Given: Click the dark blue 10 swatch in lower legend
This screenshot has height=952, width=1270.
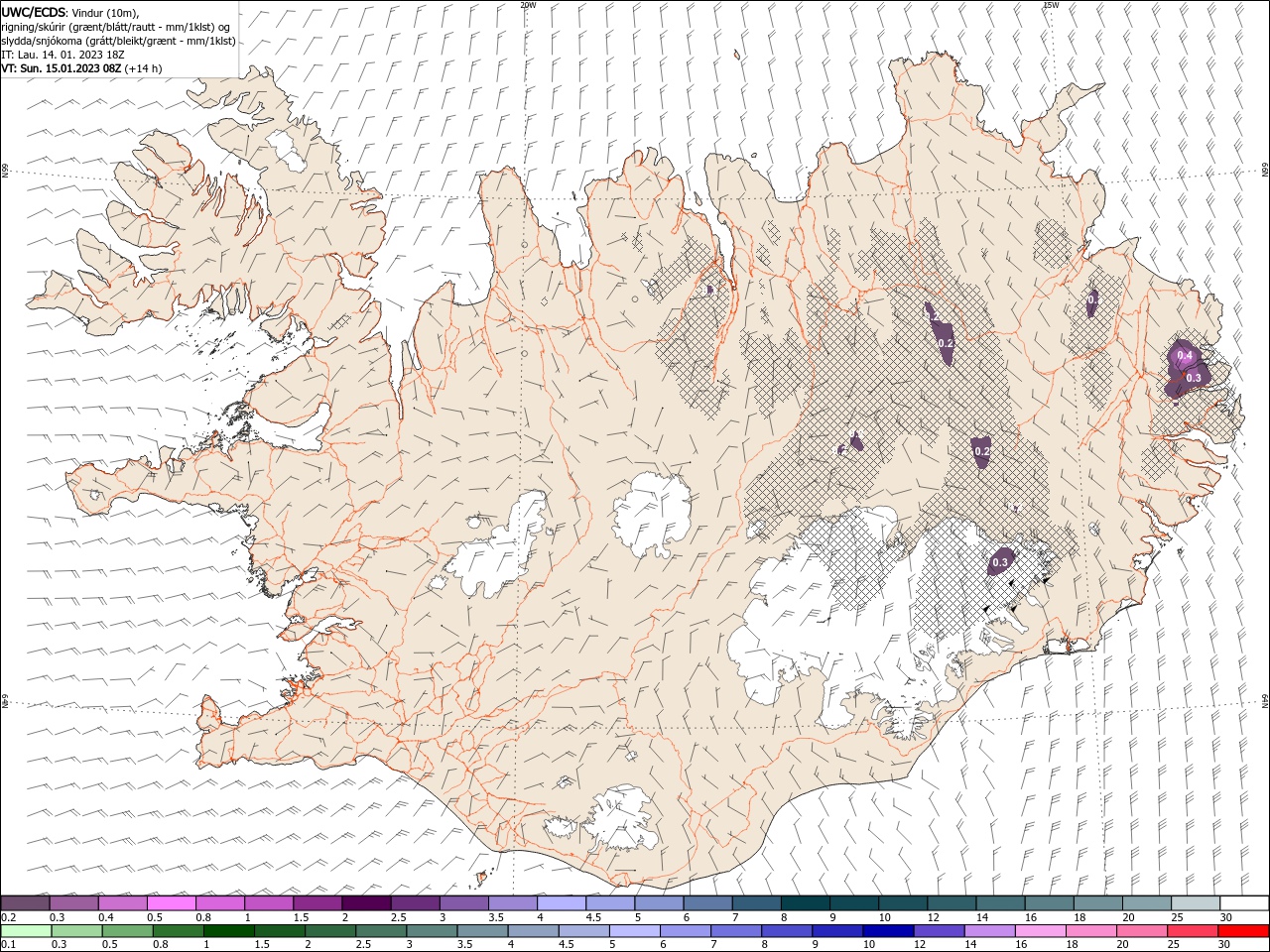Looking at the screenshot, I should [887, 930].
